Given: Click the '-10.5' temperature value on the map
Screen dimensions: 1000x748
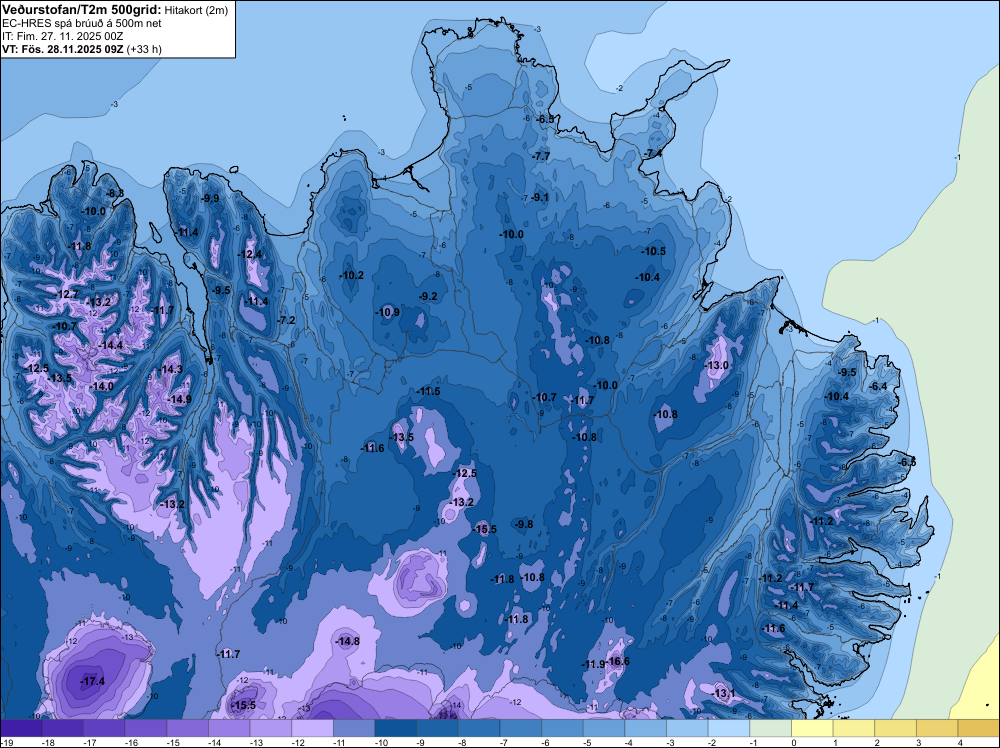Looking at the screenshot, I should [654, 251].
